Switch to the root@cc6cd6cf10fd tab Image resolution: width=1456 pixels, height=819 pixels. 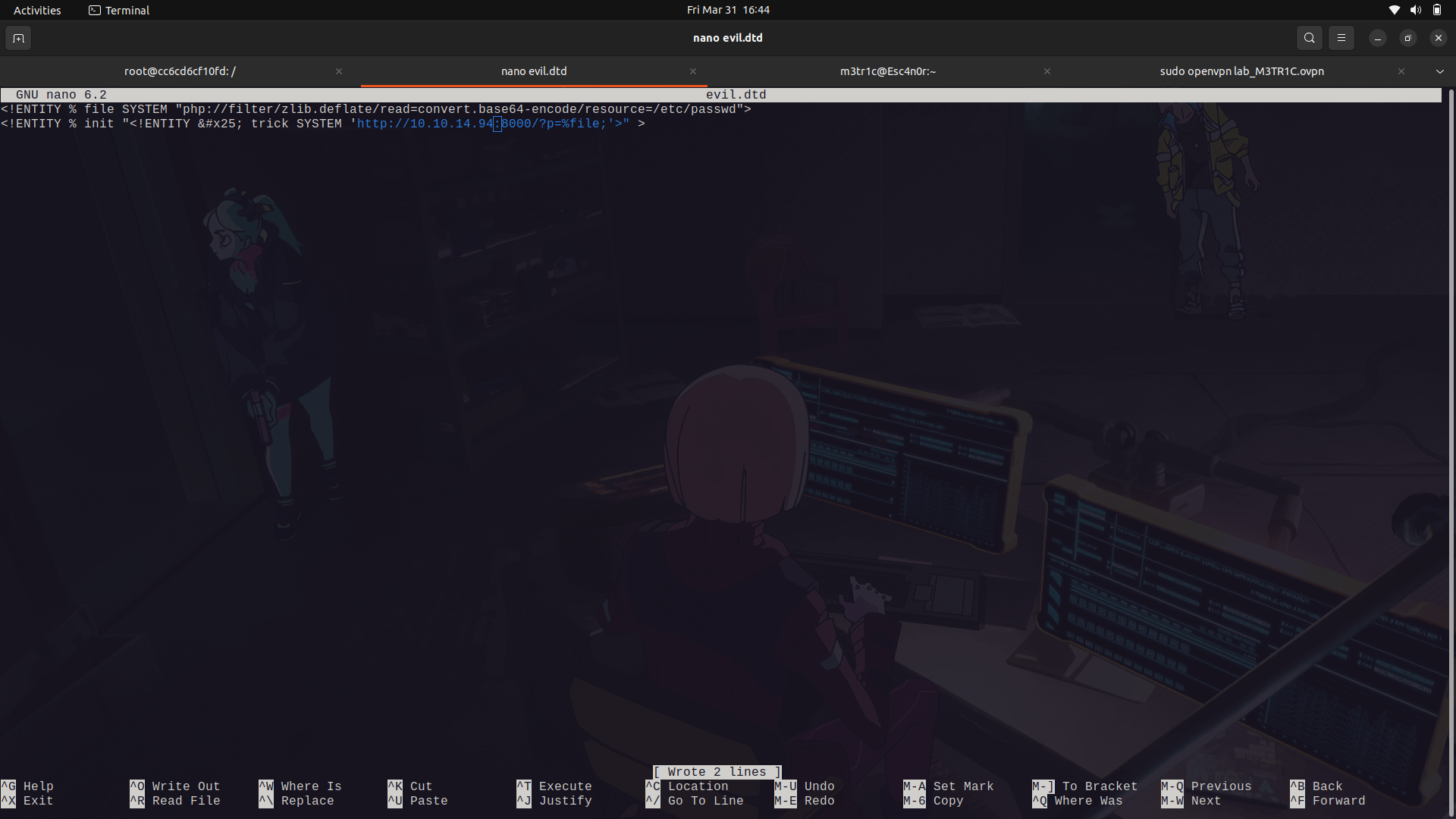pyautogui.click(x=179, y=71)
